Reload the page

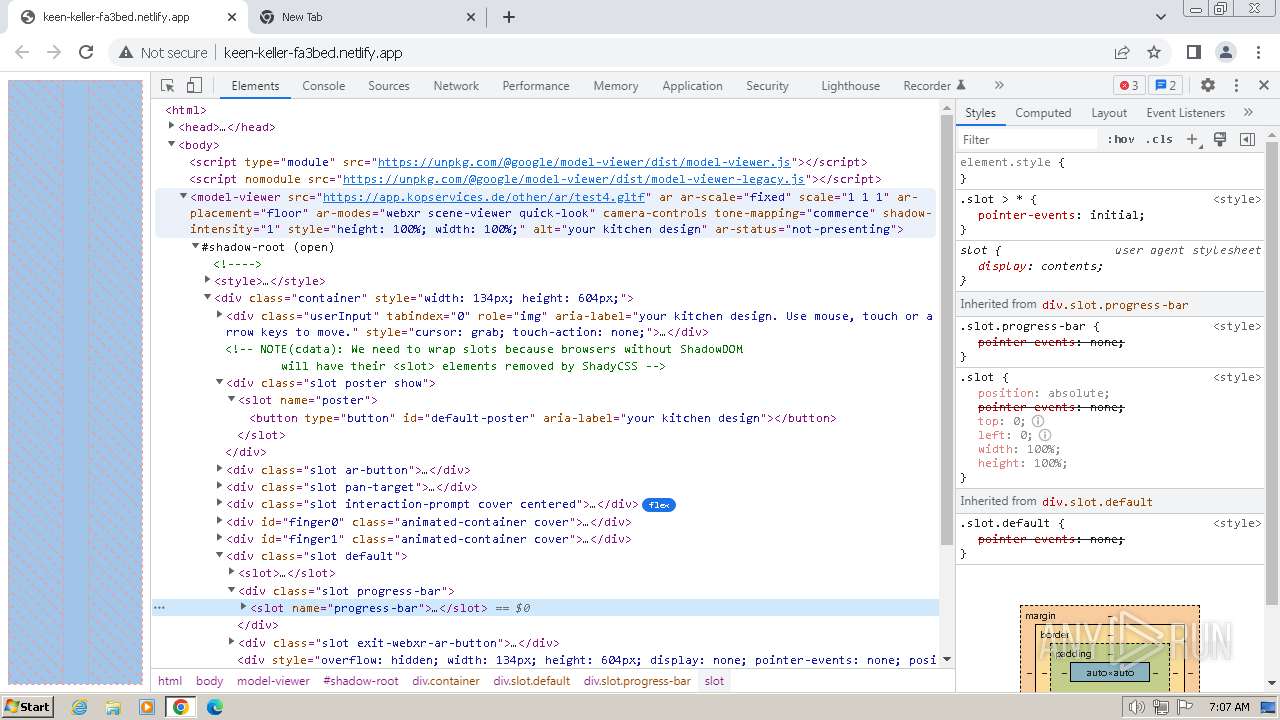coord(86,52)
